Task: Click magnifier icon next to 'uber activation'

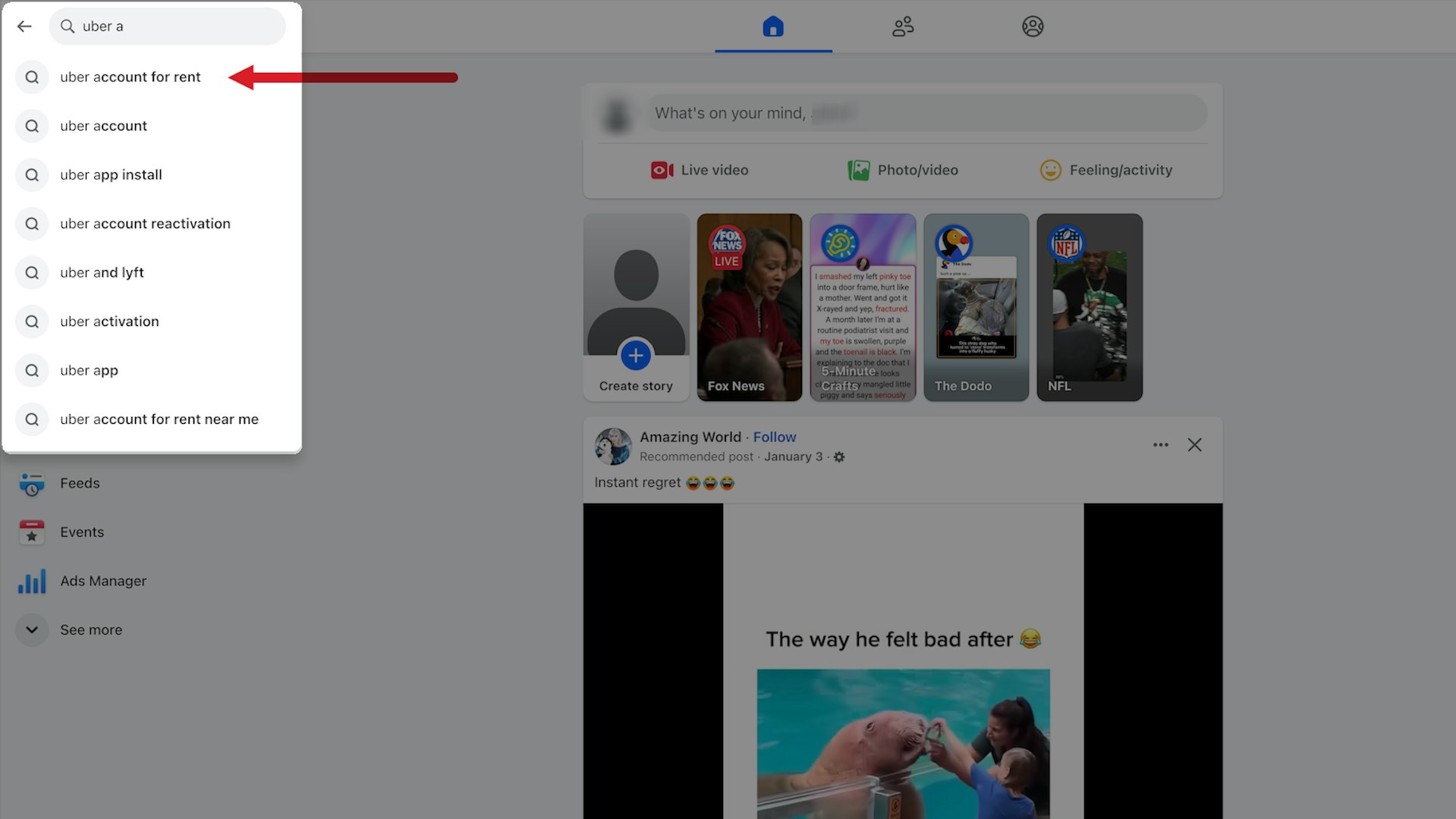Action: click(32, 322)
